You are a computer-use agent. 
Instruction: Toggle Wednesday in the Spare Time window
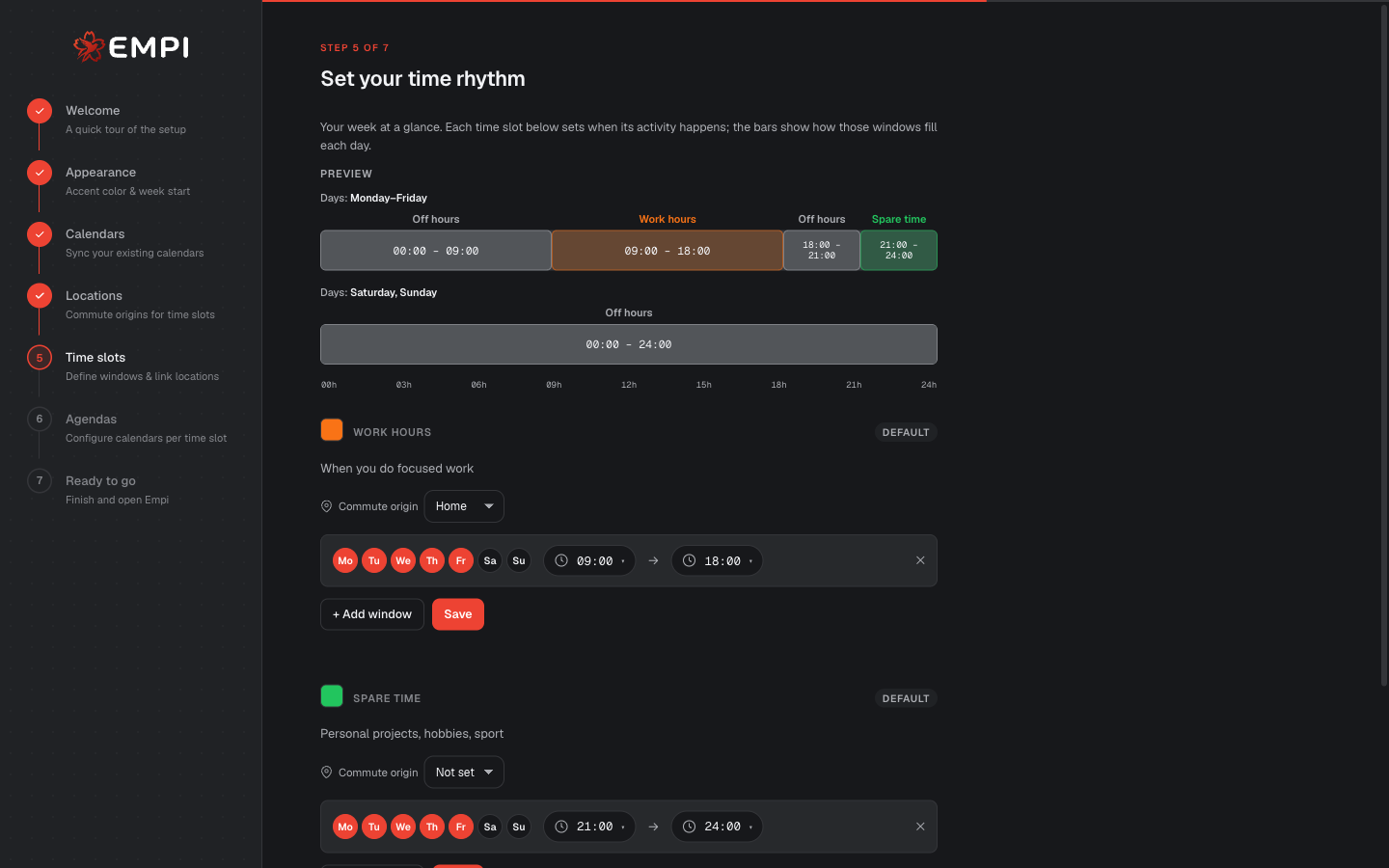pos(403,827)
